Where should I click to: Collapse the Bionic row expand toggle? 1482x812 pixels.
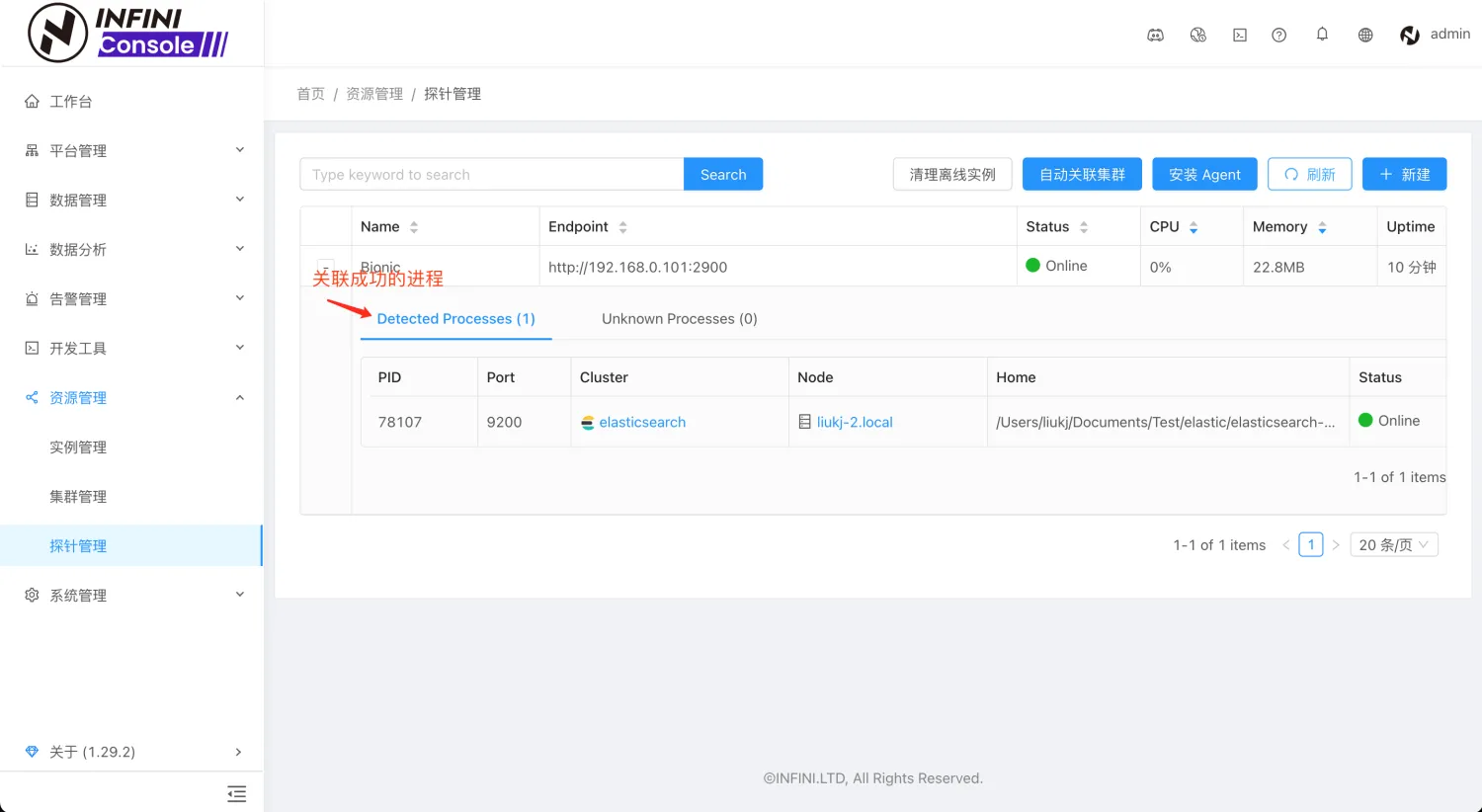[325, 267]
